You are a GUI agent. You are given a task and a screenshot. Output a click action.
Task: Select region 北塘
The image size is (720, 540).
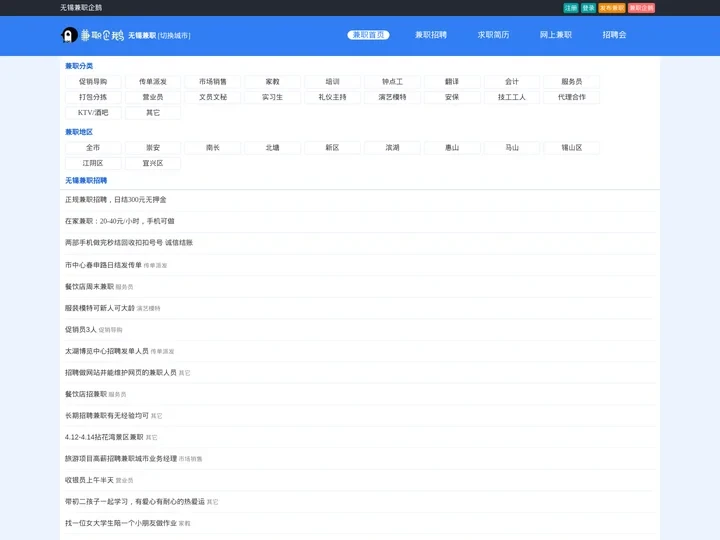coord(273,148)
